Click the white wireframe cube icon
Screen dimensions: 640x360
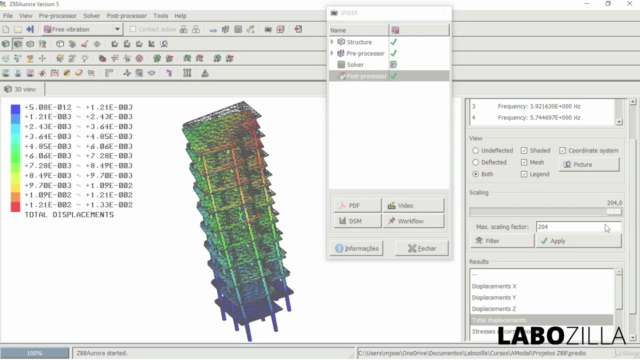pos(60,44)
